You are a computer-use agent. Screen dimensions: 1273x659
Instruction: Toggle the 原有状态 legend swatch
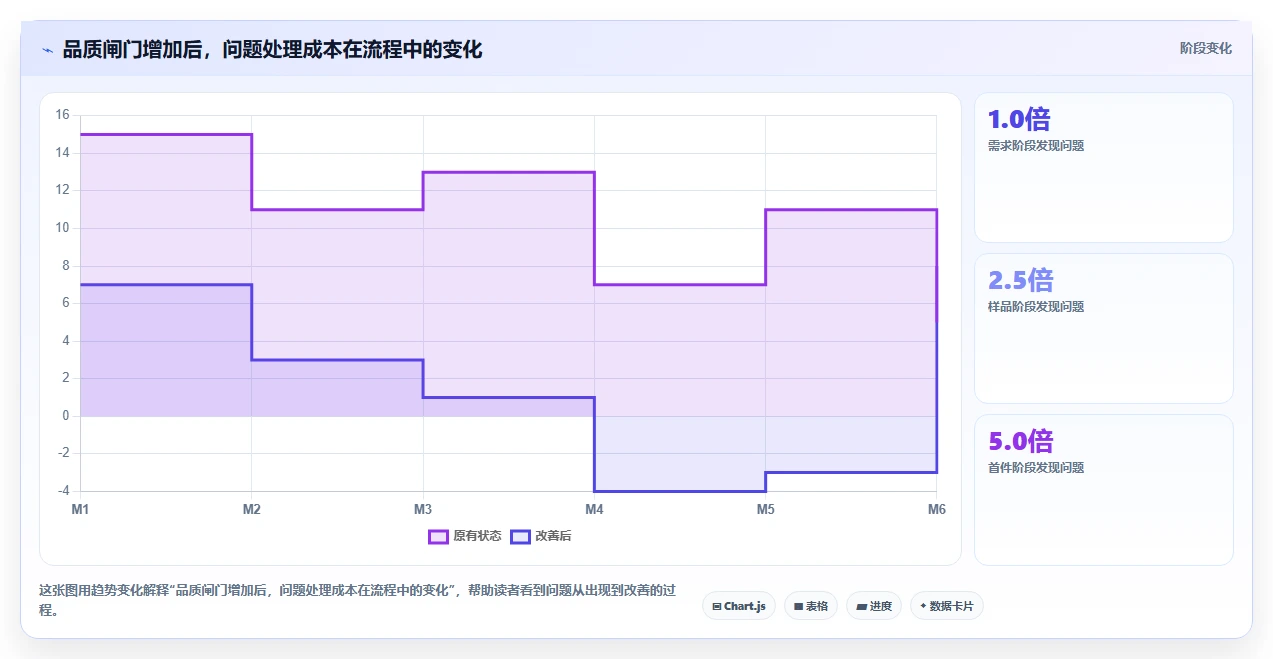pos(438,536)
